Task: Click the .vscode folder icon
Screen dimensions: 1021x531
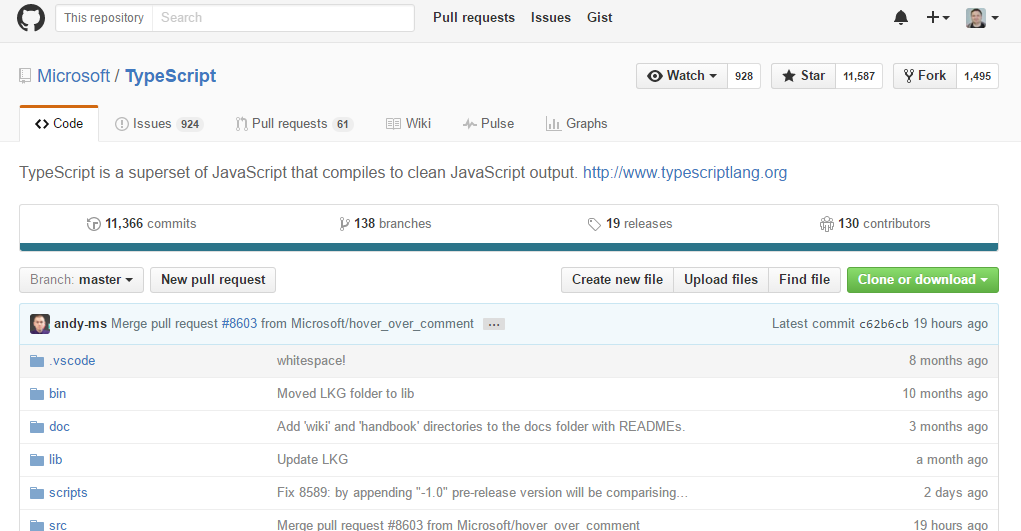Action: coord(37,361)
